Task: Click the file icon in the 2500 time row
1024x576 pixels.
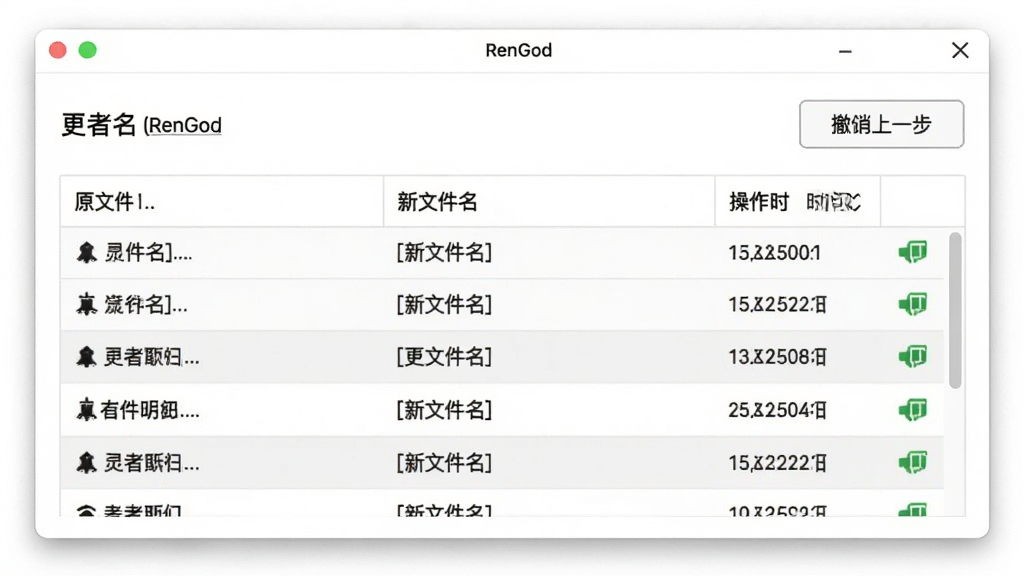Action: click(86, 252)
